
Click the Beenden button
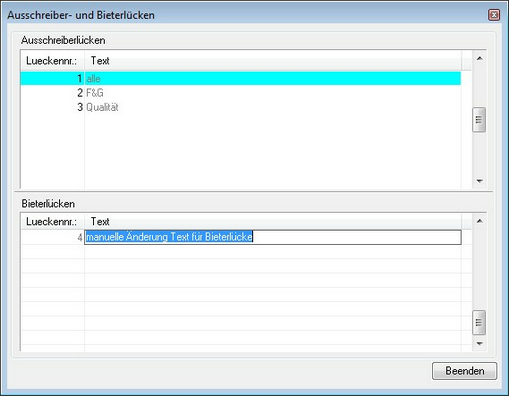coord(464,371)
